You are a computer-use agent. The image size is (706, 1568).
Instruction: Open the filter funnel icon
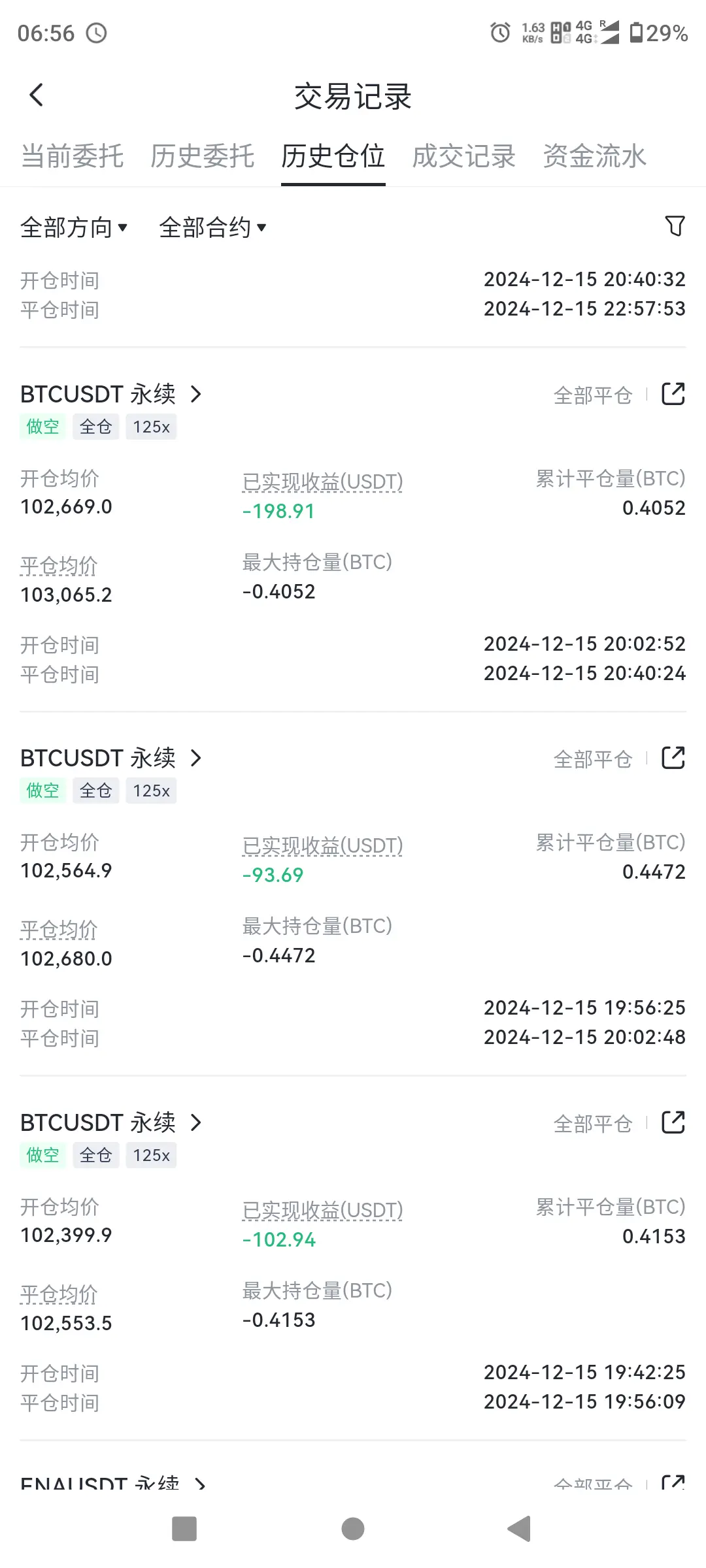(x=675, y=226)
